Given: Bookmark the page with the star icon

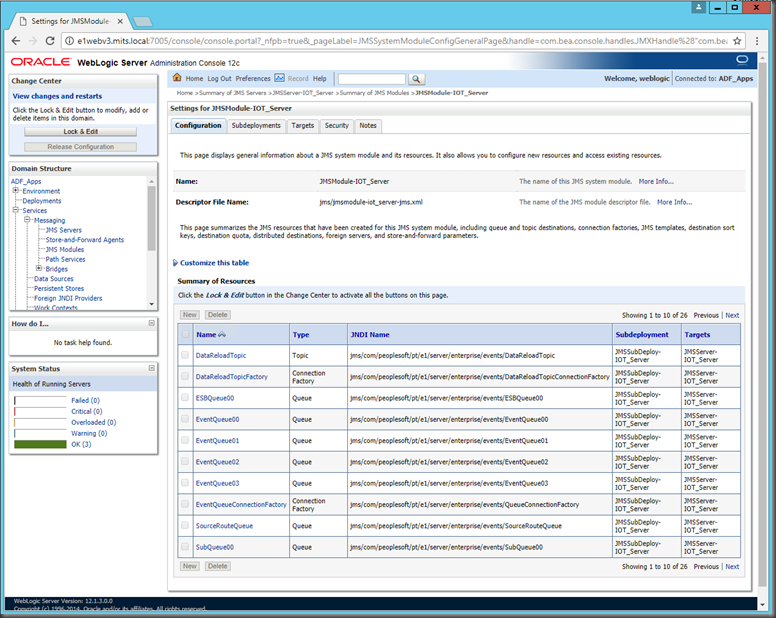Looking at the screenshot, I should click(737, 41).
